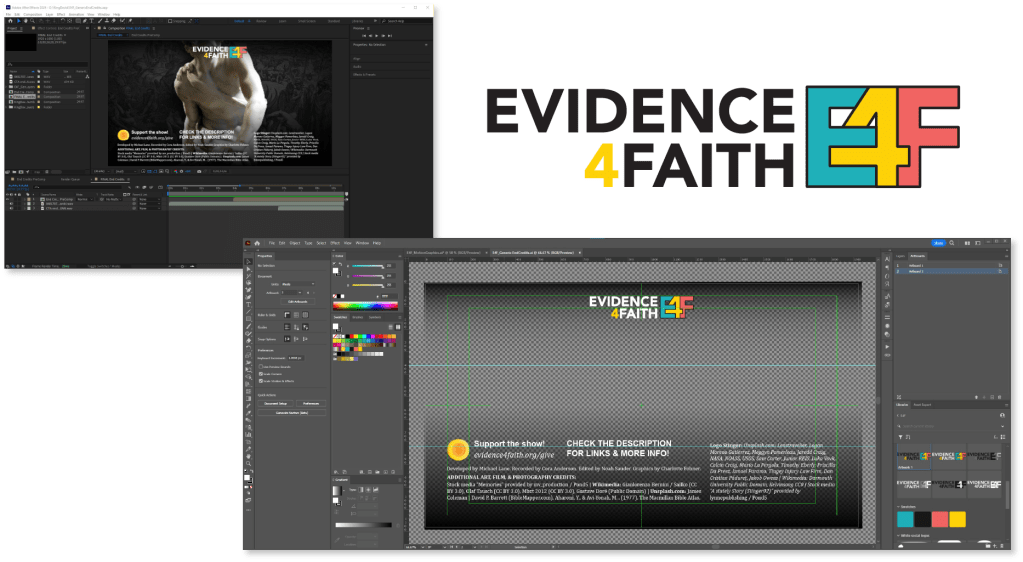Switch to the Review workspace in After Effects
Screen dimensions: 1023x562
(x=261, y=21)
